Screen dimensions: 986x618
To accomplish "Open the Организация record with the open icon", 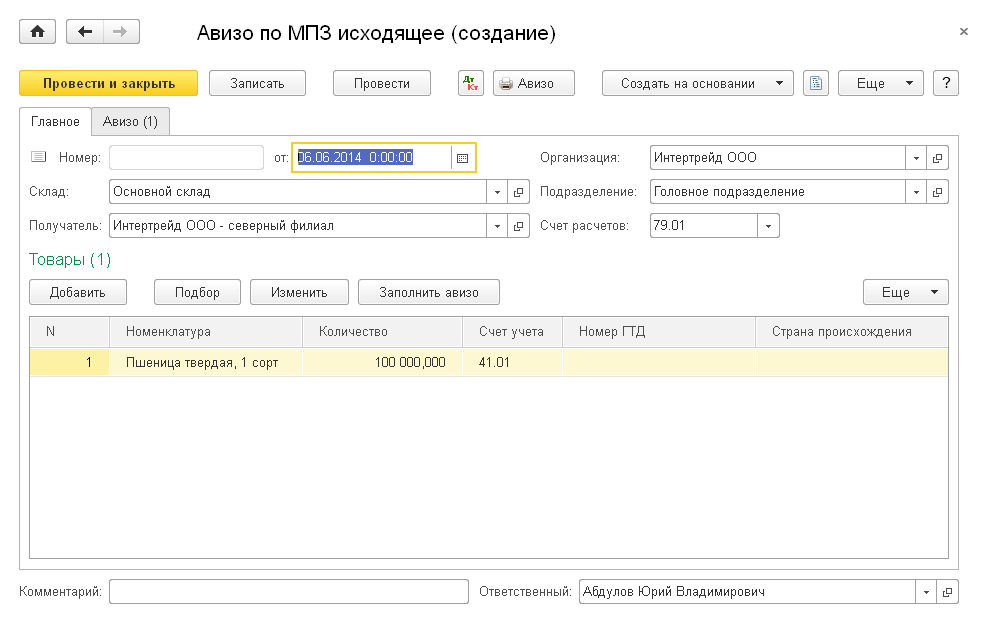I will (938, 158).
